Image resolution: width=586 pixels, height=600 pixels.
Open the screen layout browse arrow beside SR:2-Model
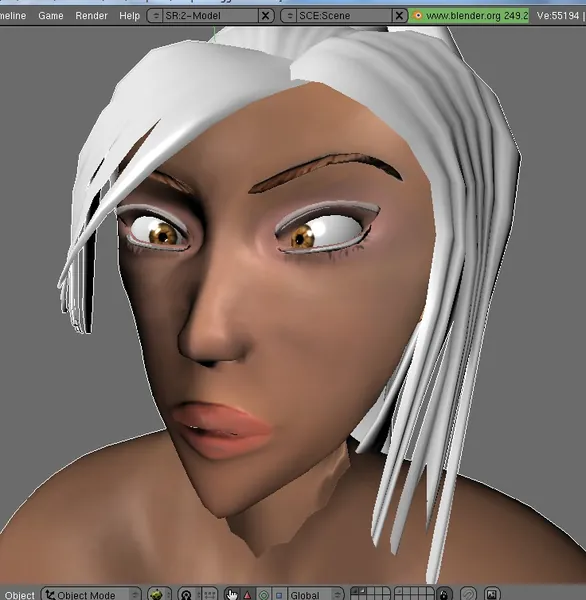pos(155,16)
